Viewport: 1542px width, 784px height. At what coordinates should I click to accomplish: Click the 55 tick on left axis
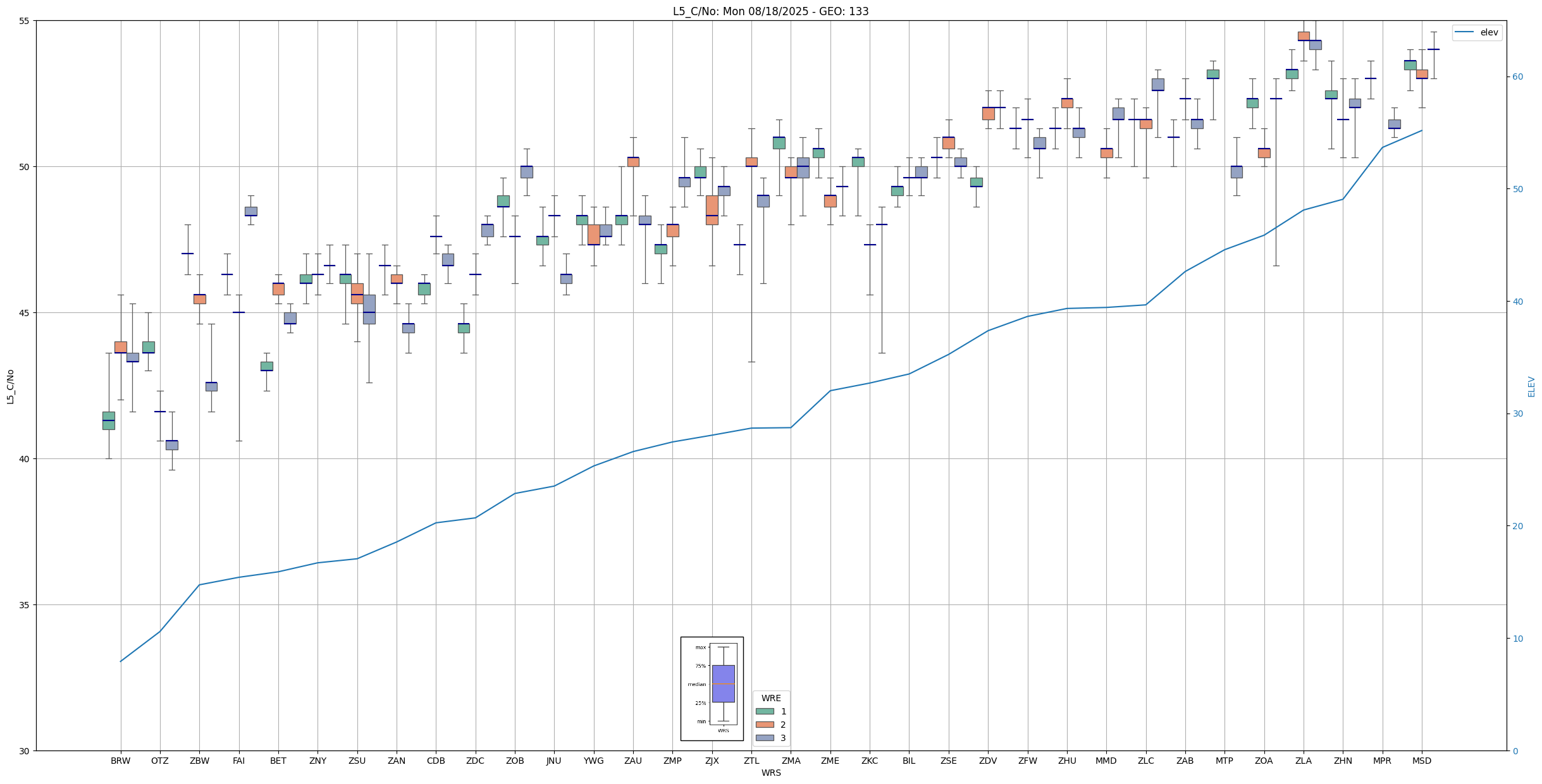click(25, 21)
